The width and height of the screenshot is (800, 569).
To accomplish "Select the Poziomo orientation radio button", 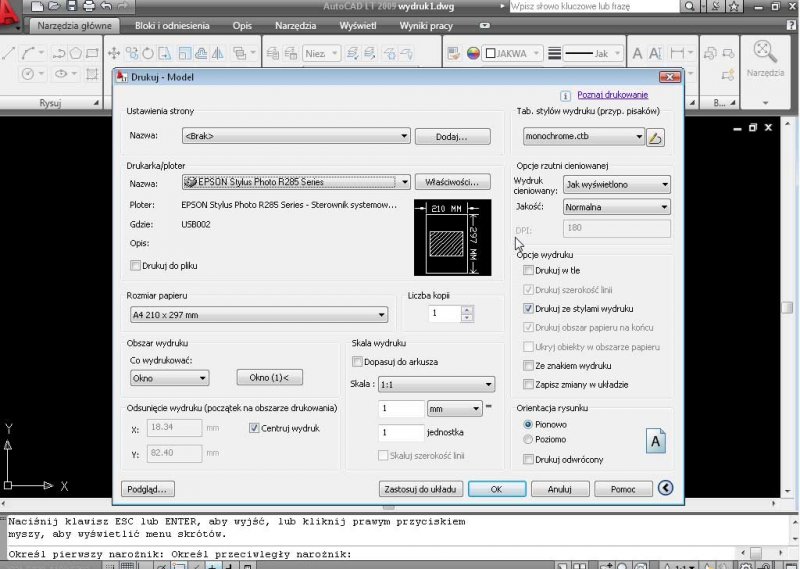I will [x=529, y=439].
